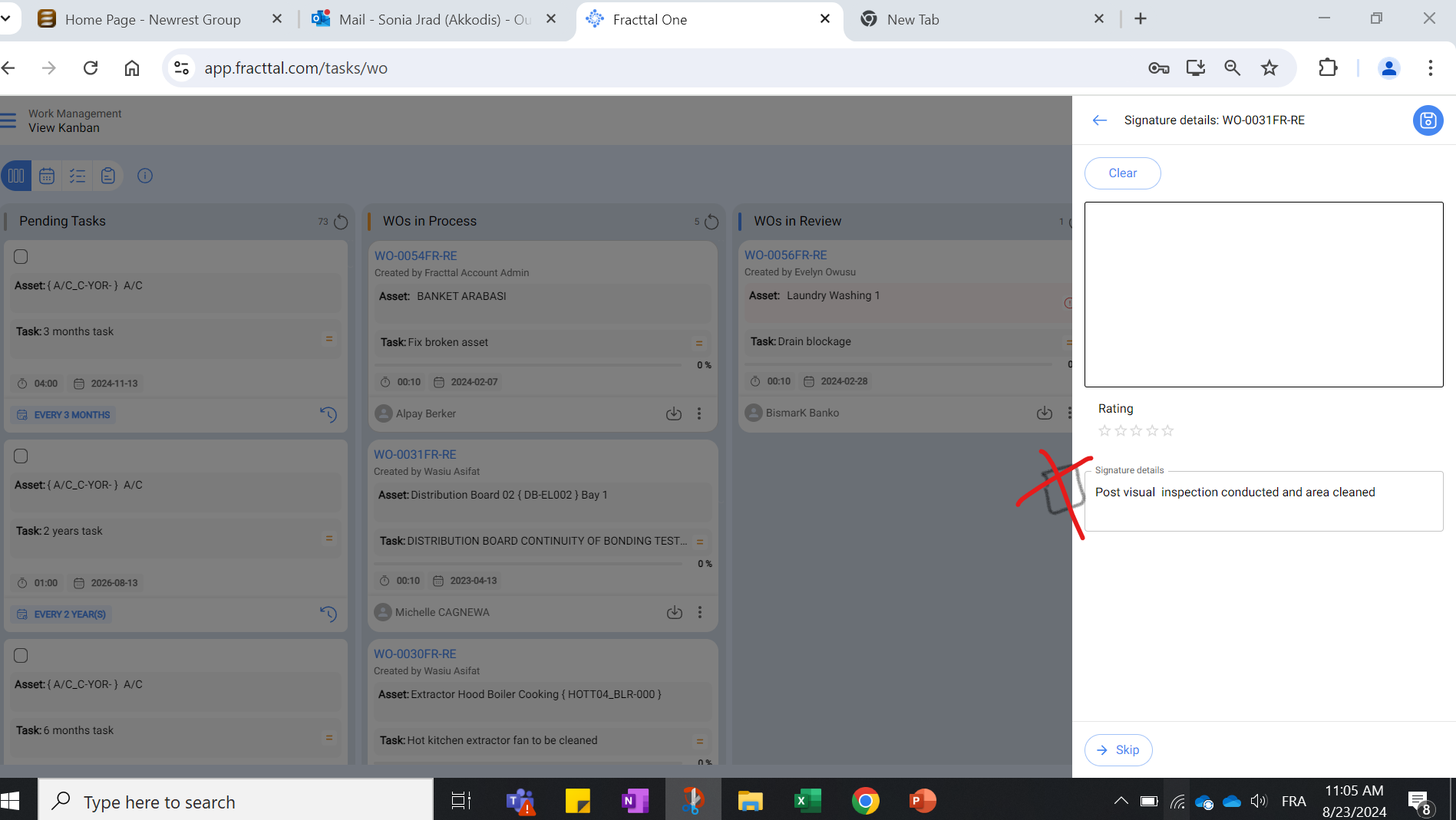Click download icon on Alpay Berker card

click(x=673, y=413)
